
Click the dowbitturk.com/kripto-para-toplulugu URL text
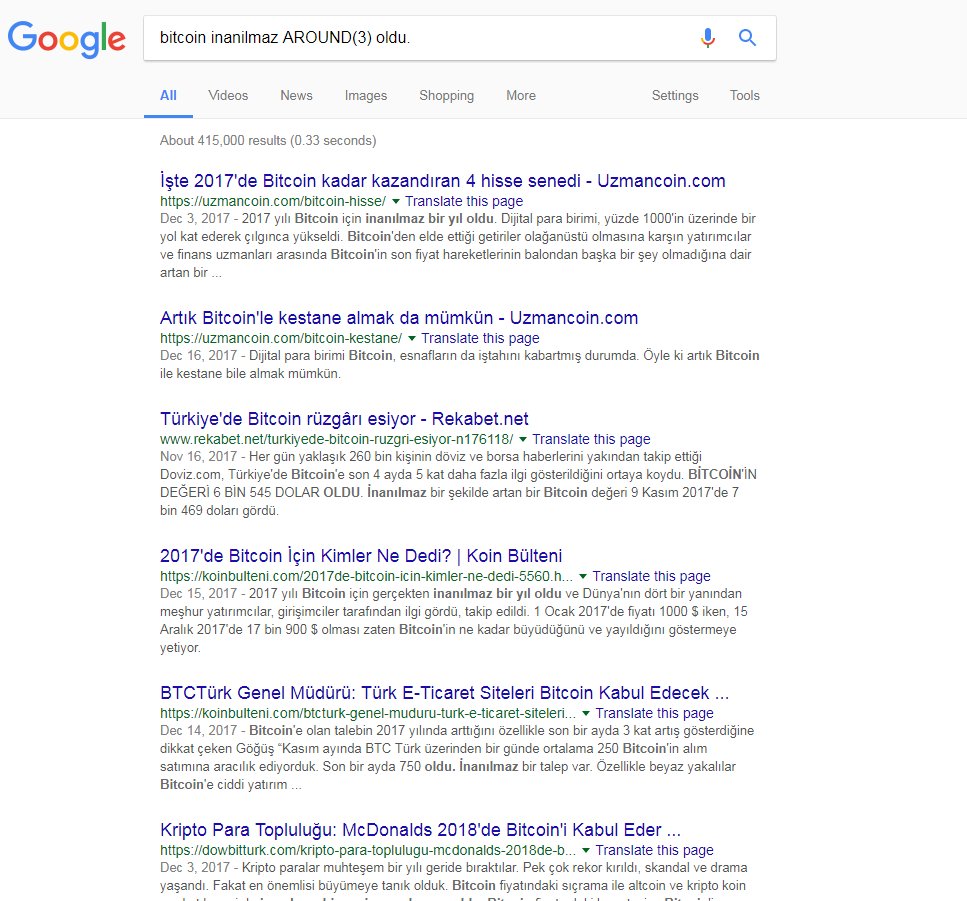coord(368,850)
